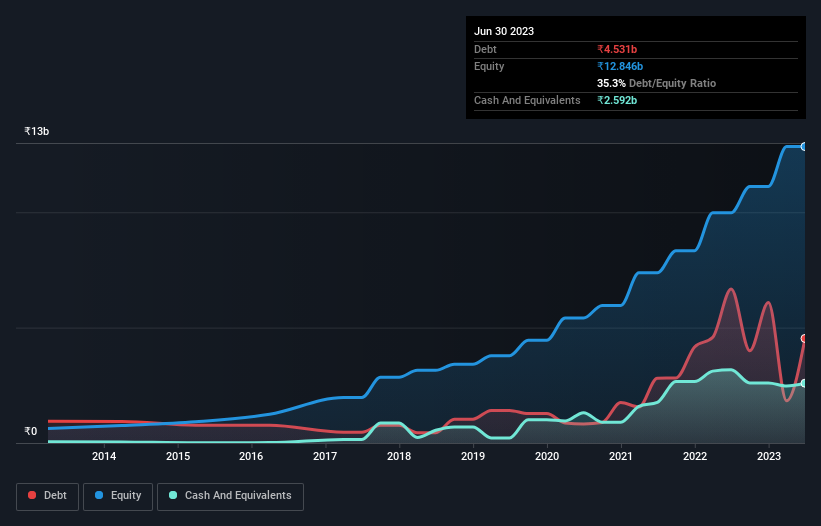
Task: Select the 2021 x-axis year label
Action: [620, 456]
